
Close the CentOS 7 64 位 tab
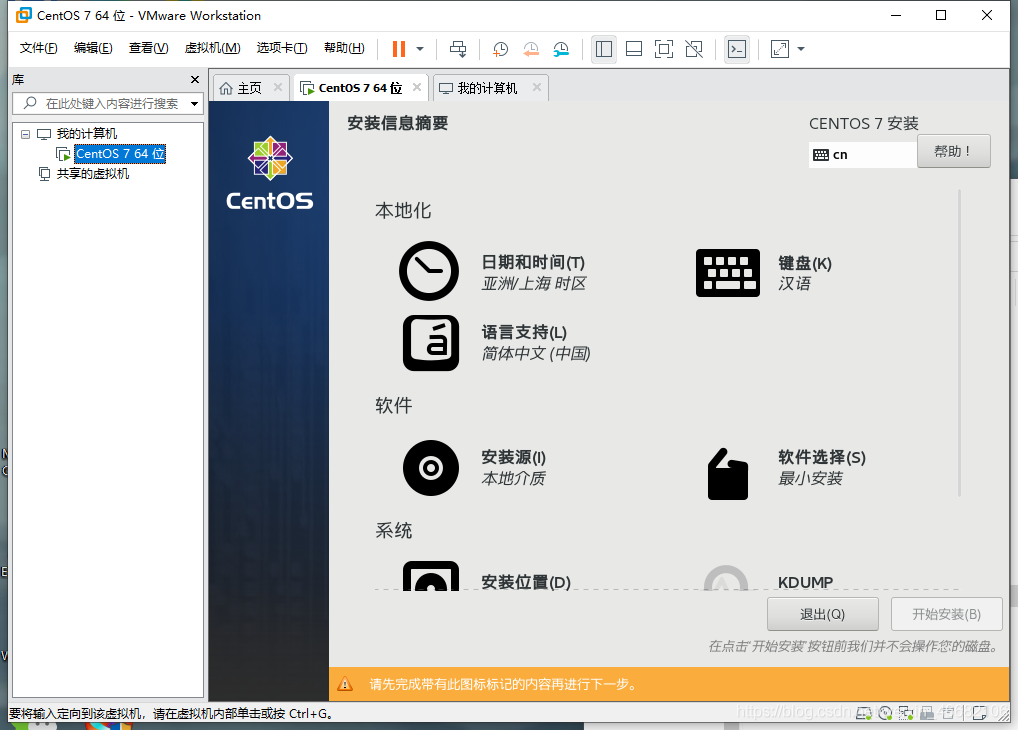417,87
